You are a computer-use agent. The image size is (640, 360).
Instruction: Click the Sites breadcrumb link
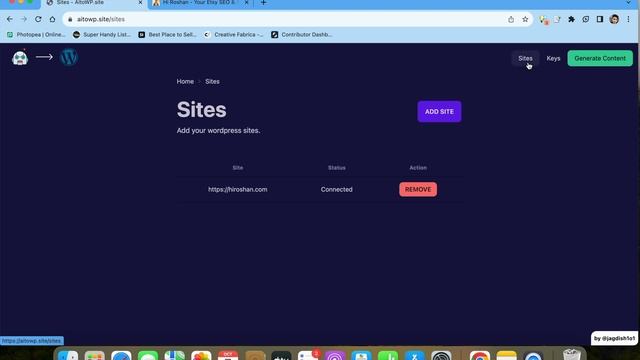[212, 82]
